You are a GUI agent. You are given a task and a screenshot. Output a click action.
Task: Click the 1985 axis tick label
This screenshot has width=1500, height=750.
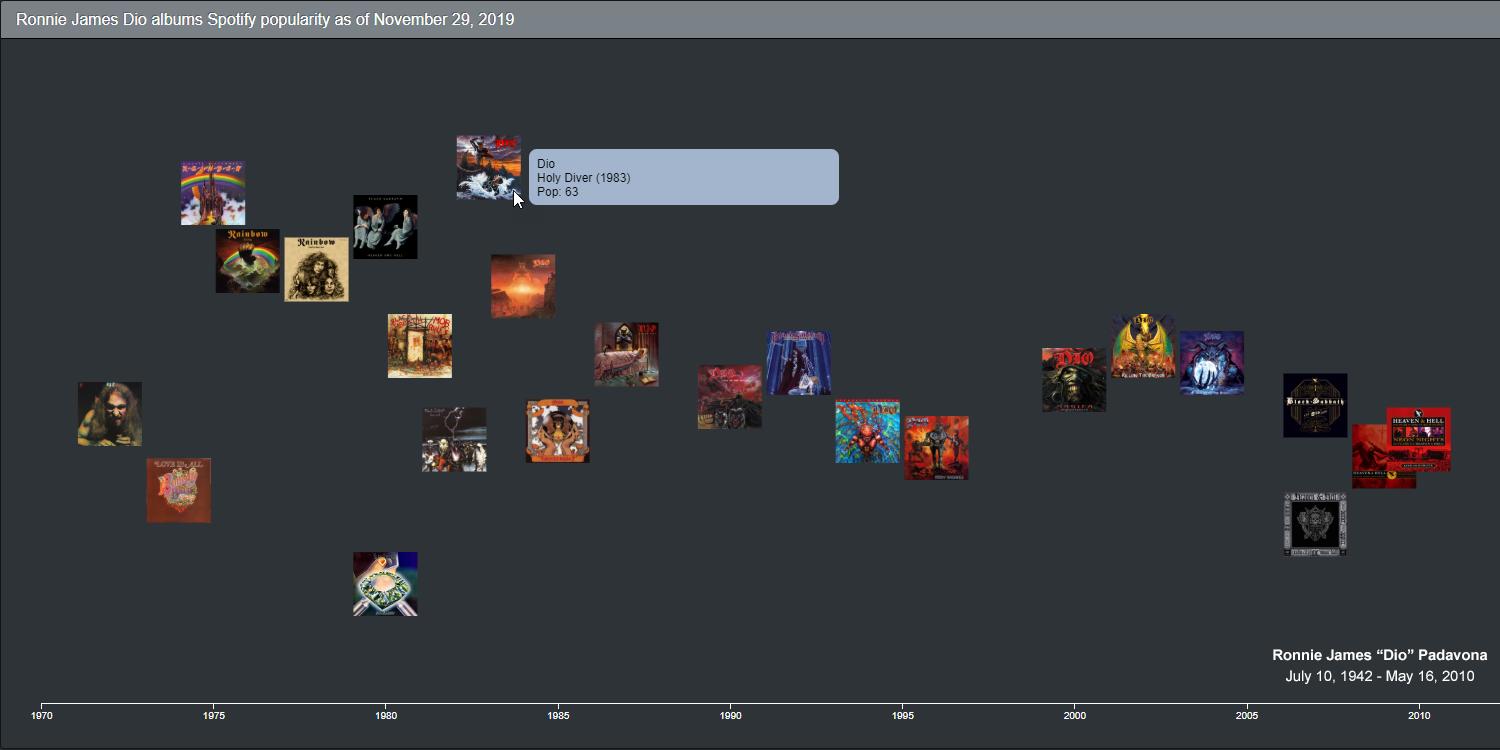tap(558, 715)
